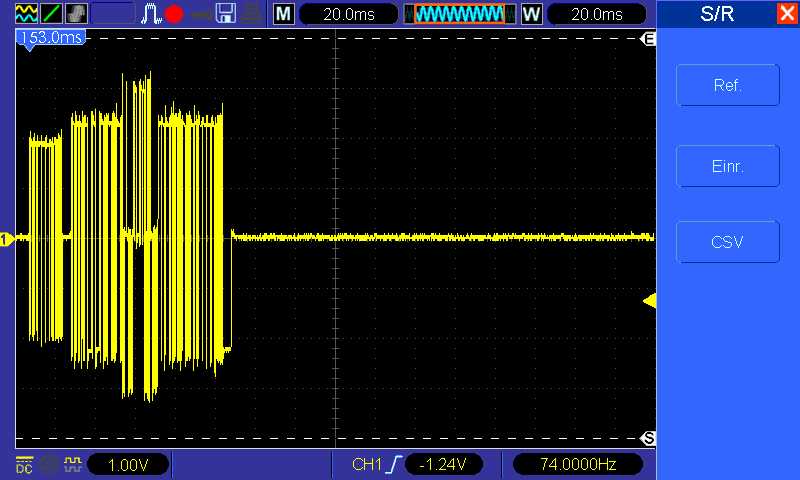Select the W window timebase box
Screen dimensions: 800x480
click(x=532, y=14)
